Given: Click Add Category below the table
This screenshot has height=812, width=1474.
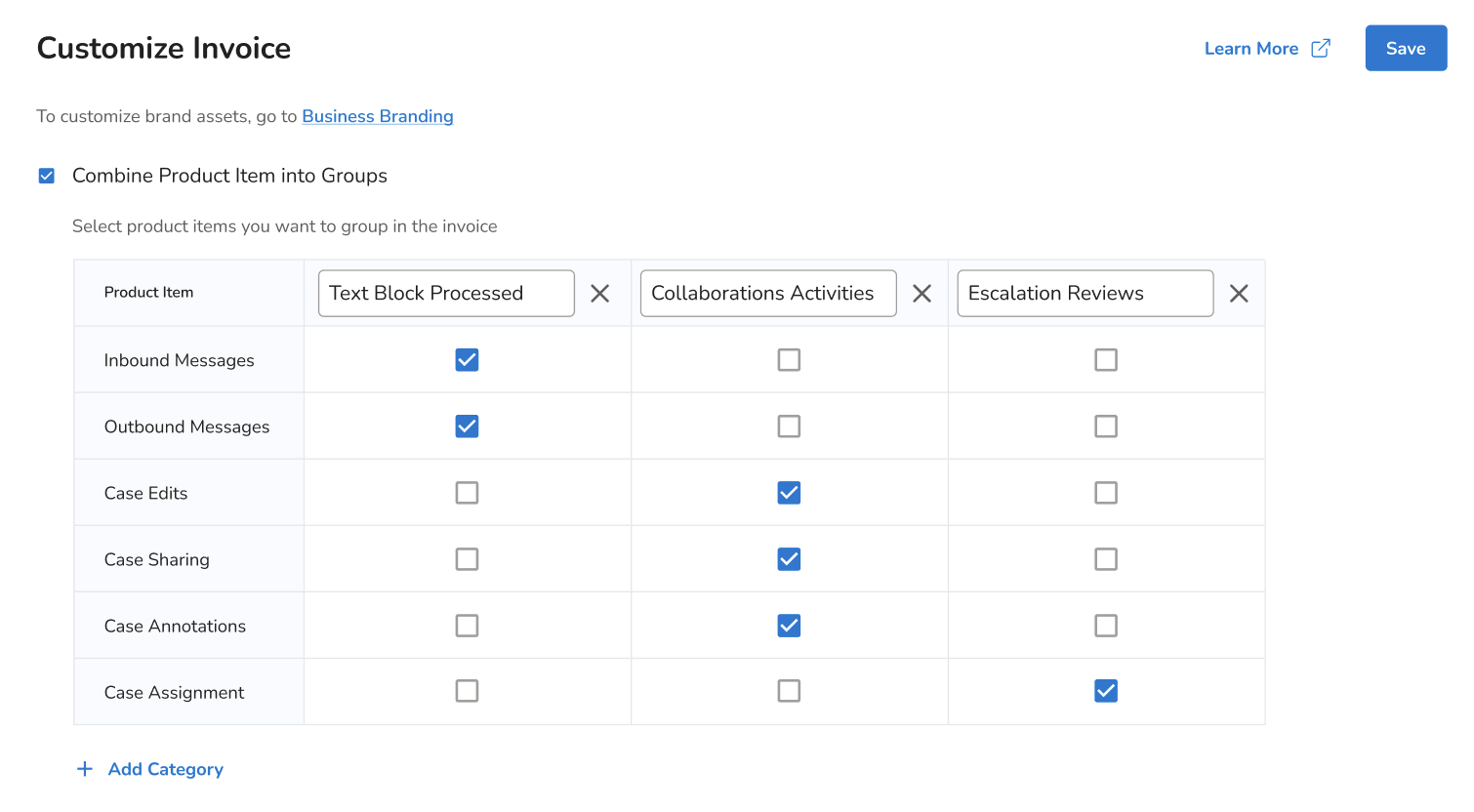Looking at the screenshot, I should (x=165, y=769).
